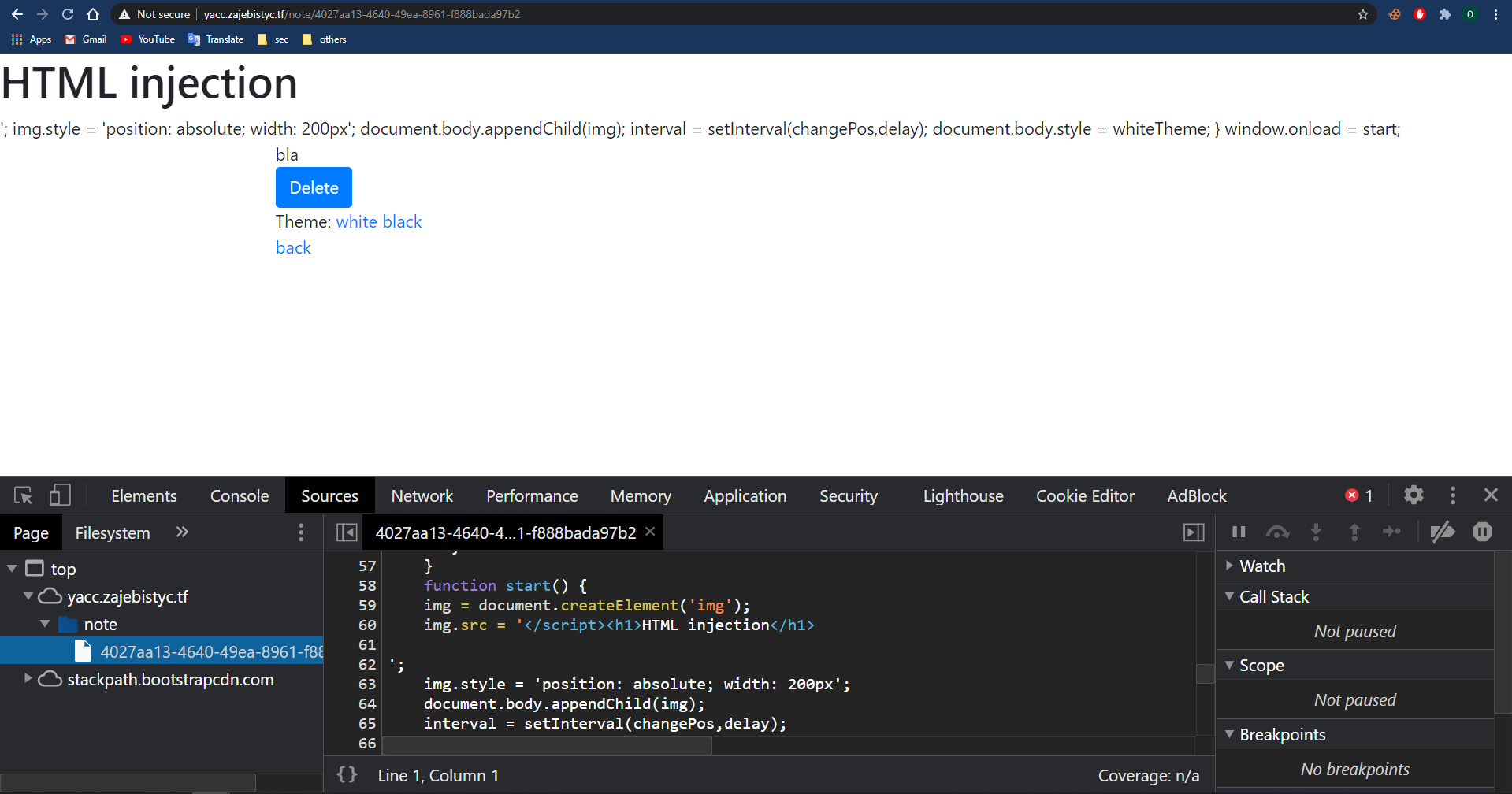Image resolution: width=1512 pixels, height=794 pixels.
Task: Follow the back link
Action: (293, 248)
